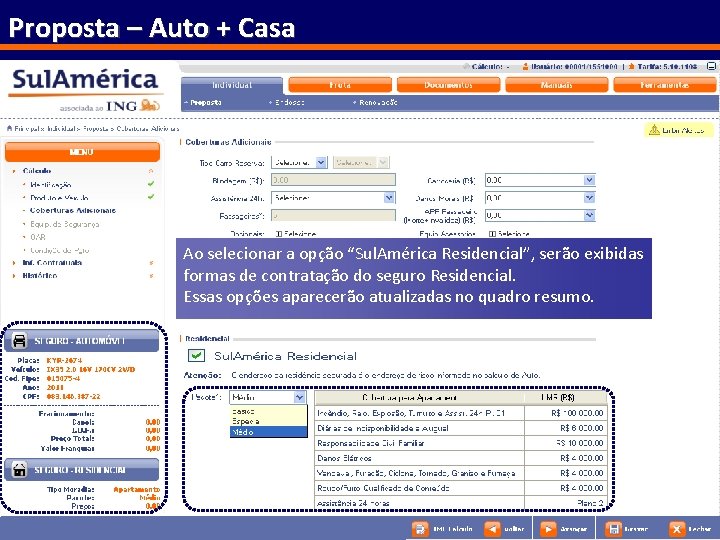720x540 pixels.
Task: Check the SulAmérica Residencial checkbox
Action: click(197, 355)
